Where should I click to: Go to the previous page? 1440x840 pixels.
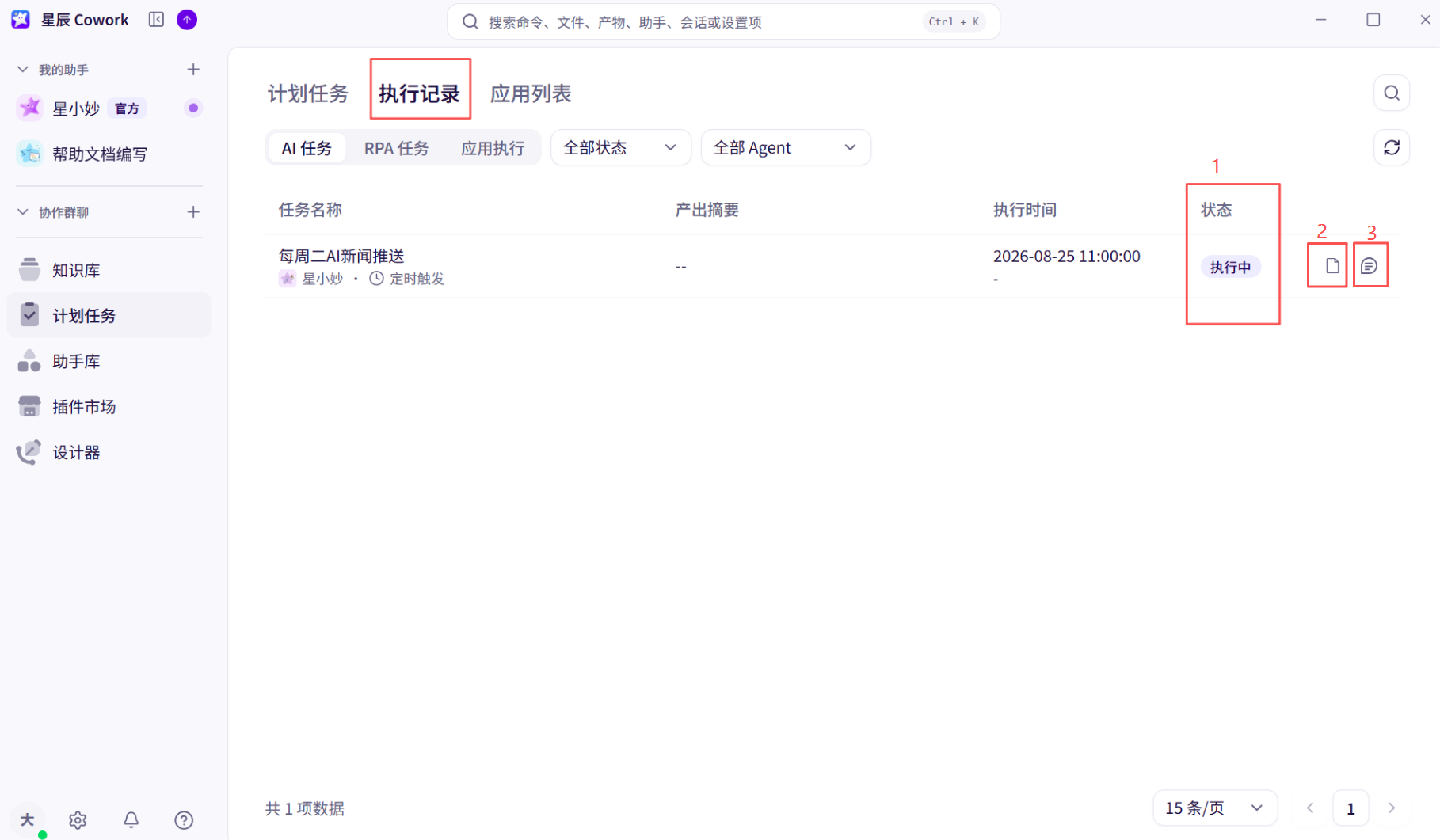click(x=1310, y=808)
